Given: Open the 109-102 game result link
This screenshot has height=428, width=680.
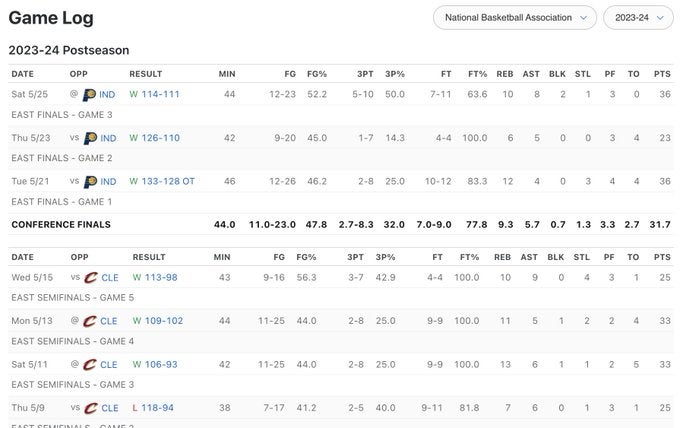Looking at the screenshot, I should 163,321.
